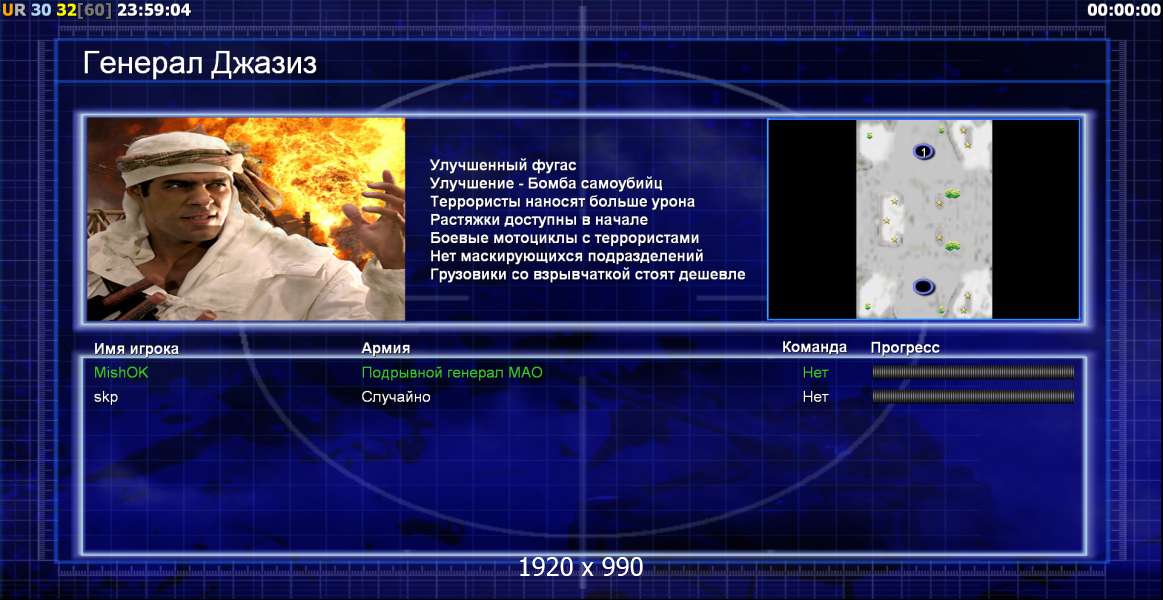Click the 'Прогресс' column header
This screenshot has height=600, width=1163.
tap(905, 348)
